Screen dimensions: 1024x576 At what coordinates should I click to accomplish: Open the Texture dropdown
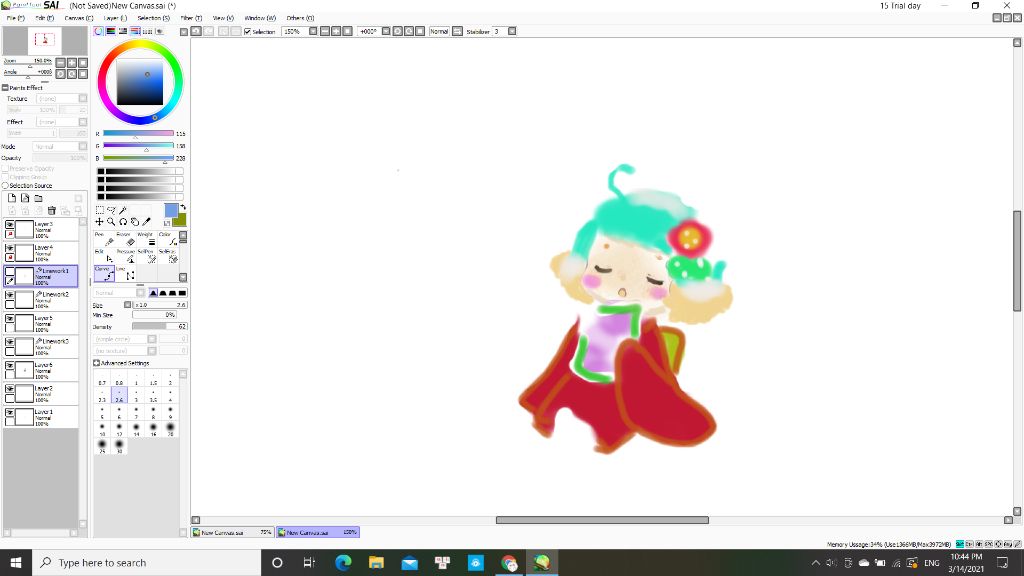tap(83, 99)
